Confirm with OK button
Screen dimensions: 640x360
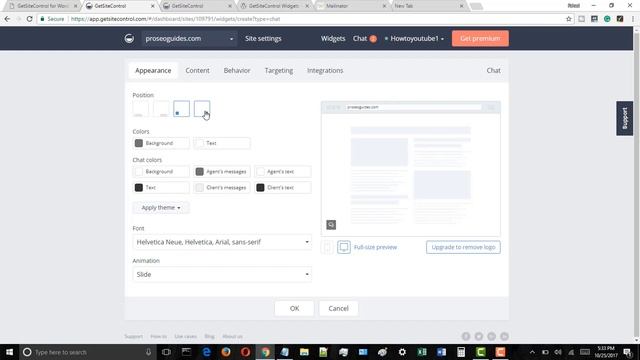pyautogui.click(x=294, y=308)
